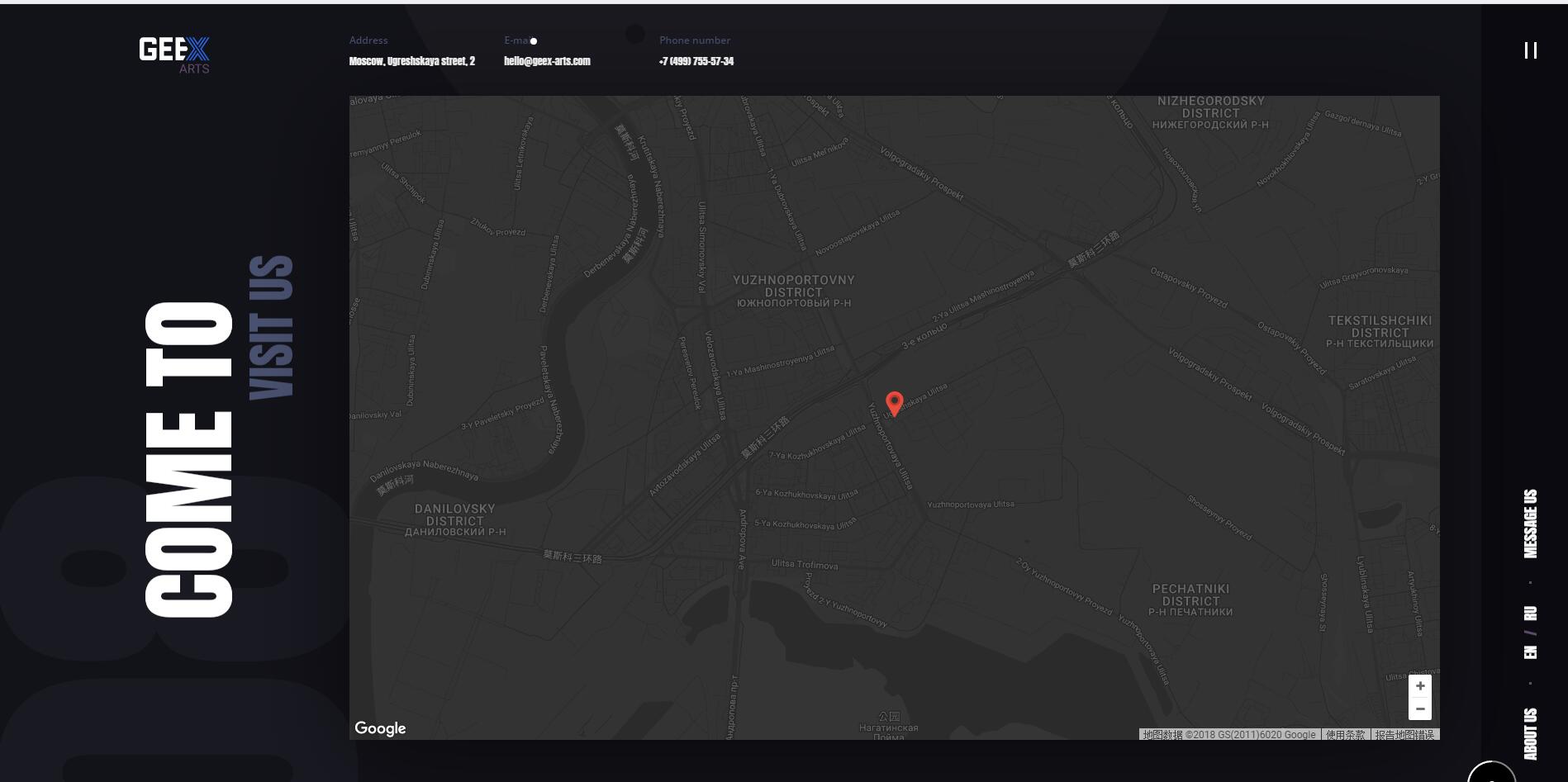Click the Pechatniki District map label
This screenshot has width=1568, height=782.
coord(1190,600)
